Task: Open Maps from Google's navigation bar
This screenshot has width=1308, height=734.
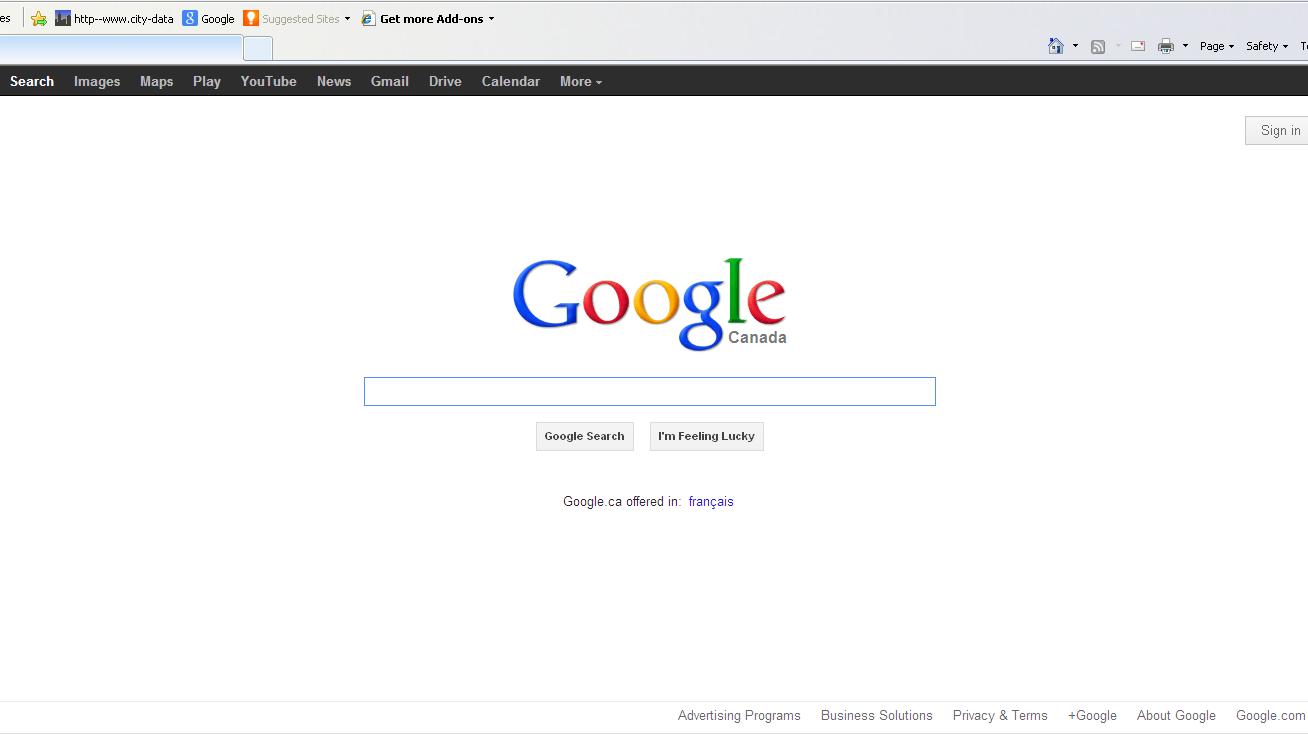Action: pyautogui.click(x=156, y=81)
